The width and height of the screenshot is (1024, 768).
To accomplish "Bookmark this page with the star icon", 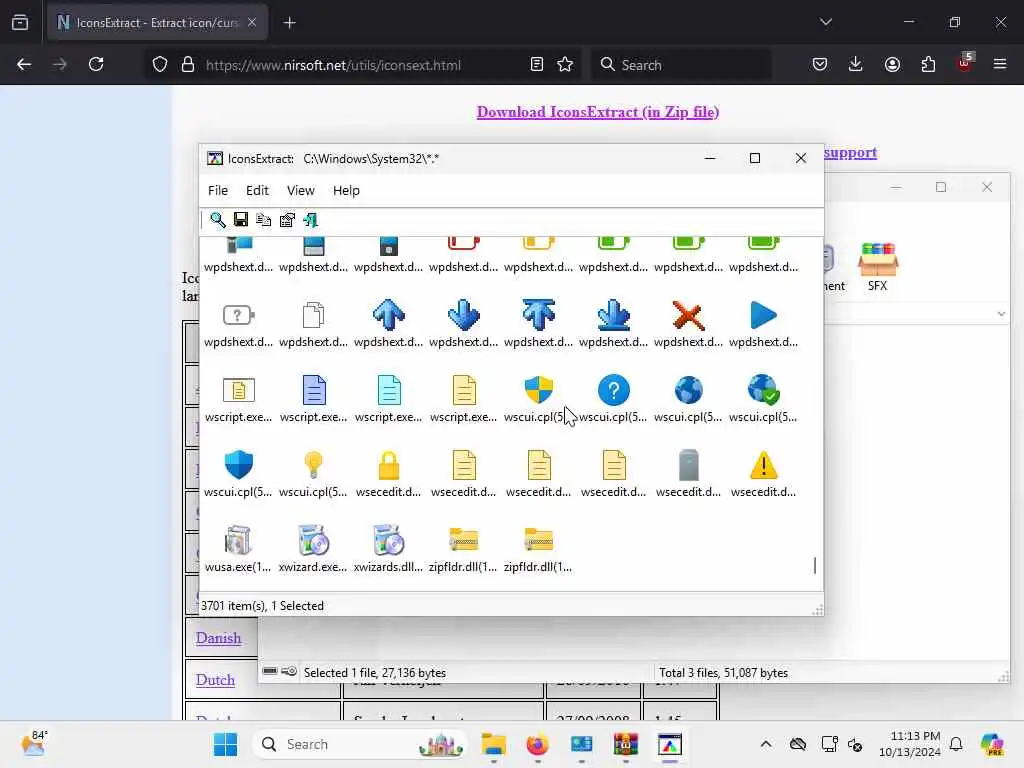I will click(x=565, y=64).
